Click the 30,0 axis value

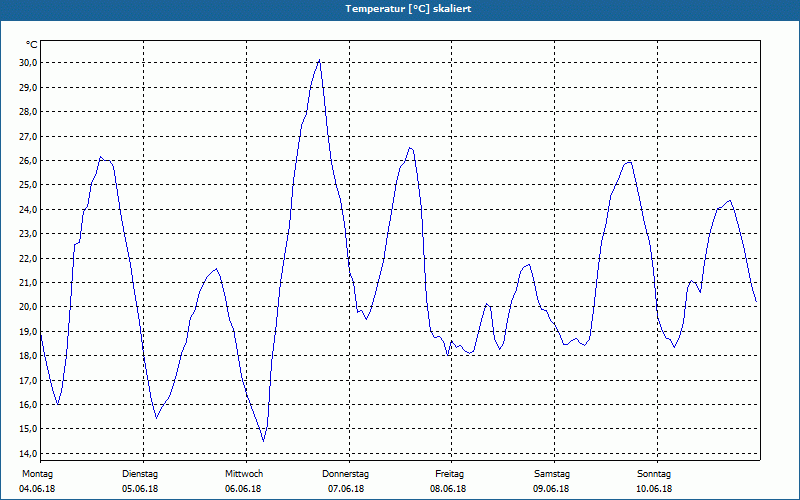(28, 63)
